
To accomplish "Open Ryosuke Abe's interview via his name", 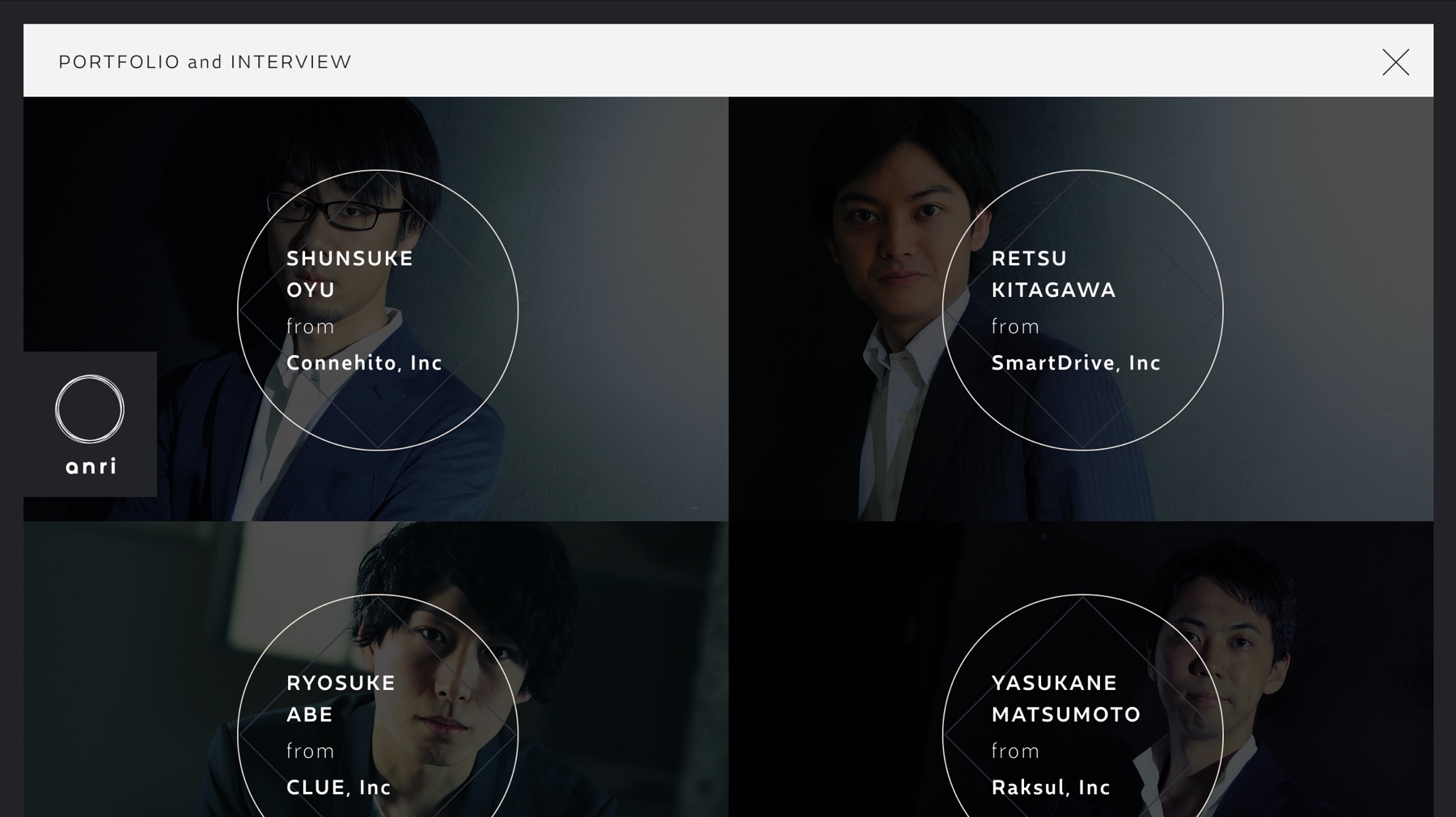I will pyautogui.click(x=341, y=698).
